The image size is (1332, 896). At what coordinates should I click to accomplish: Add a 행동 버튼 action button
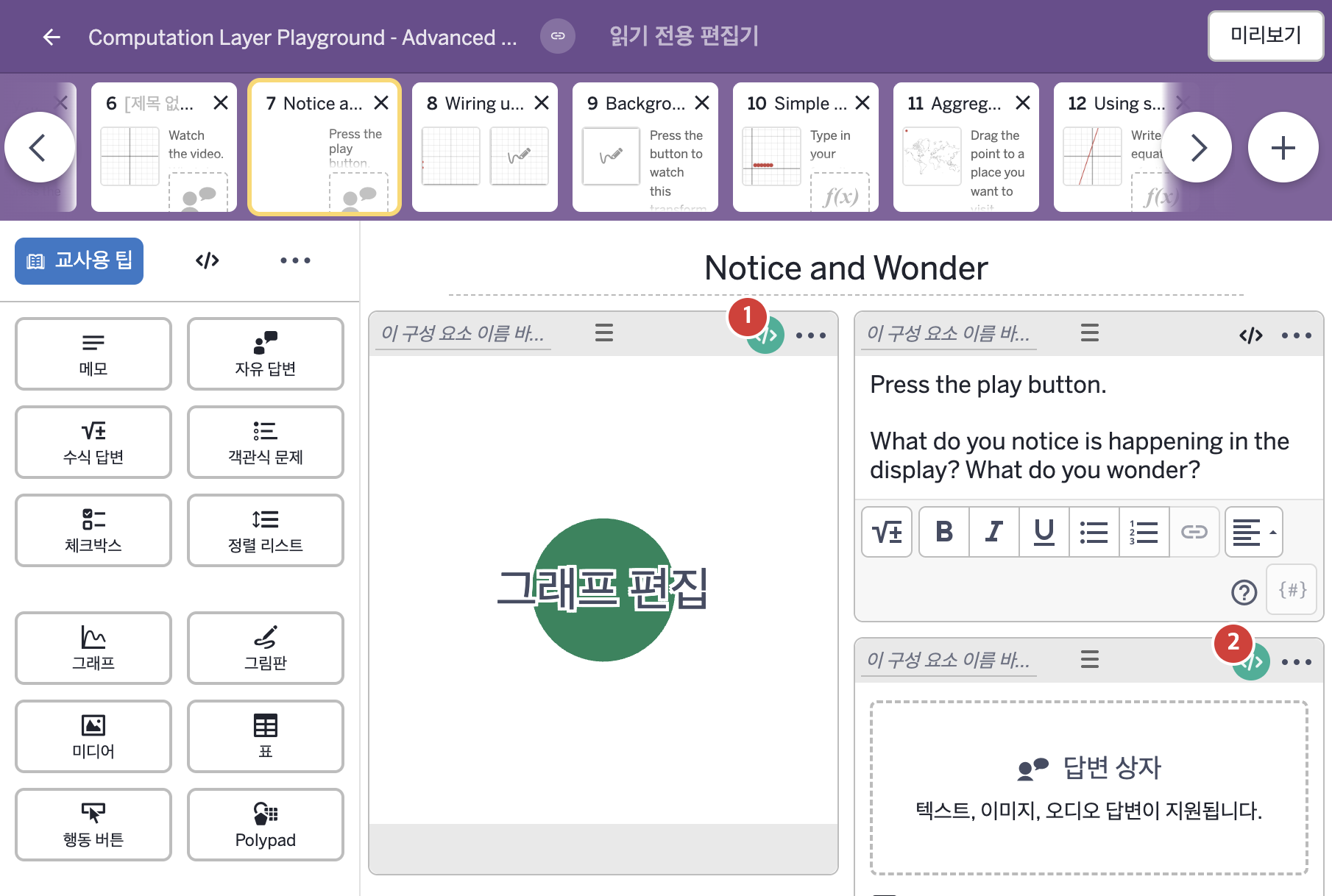93,825
